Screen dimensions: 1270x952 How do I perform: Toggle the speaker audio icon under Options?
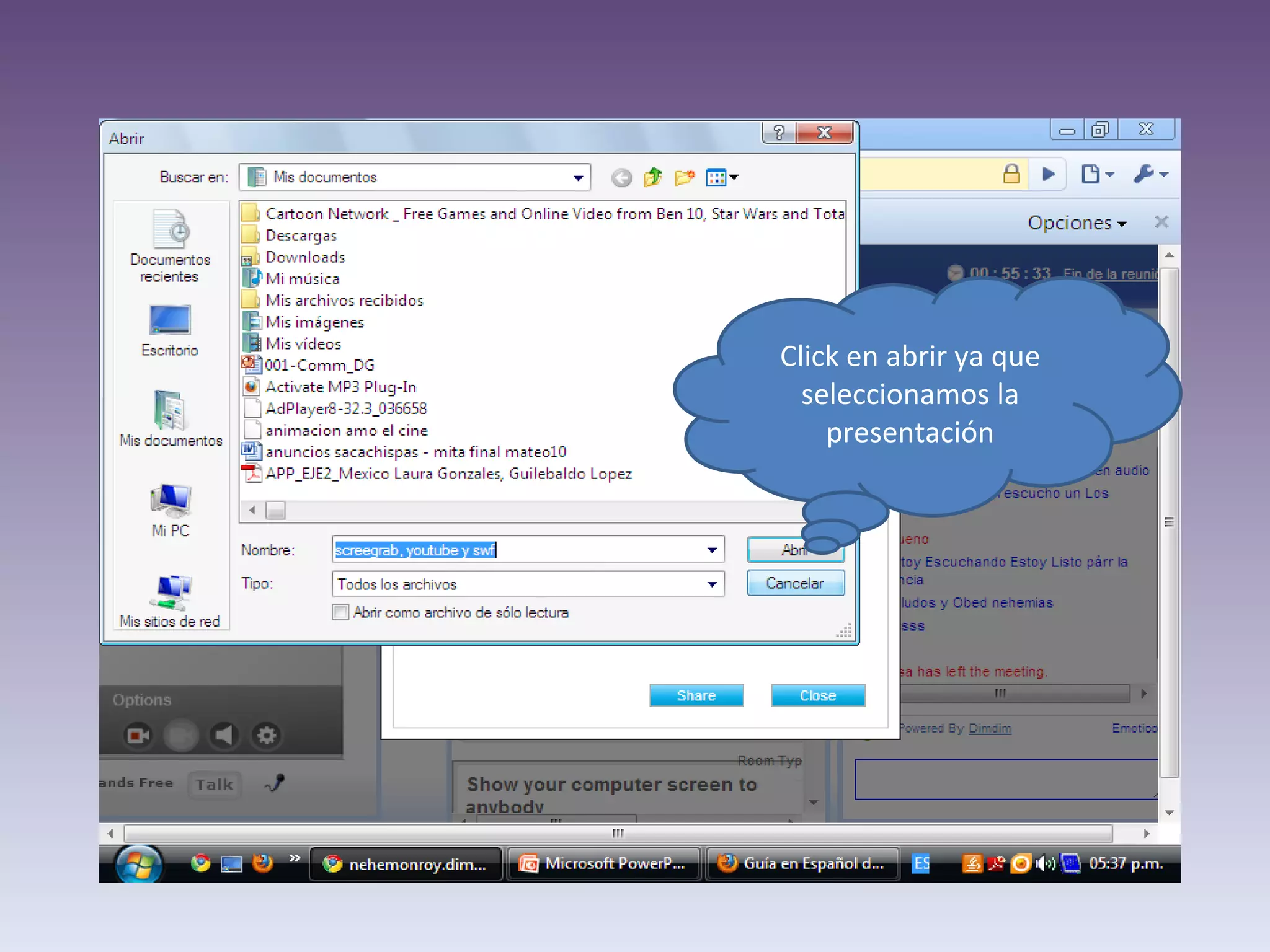tap(223, 736)
